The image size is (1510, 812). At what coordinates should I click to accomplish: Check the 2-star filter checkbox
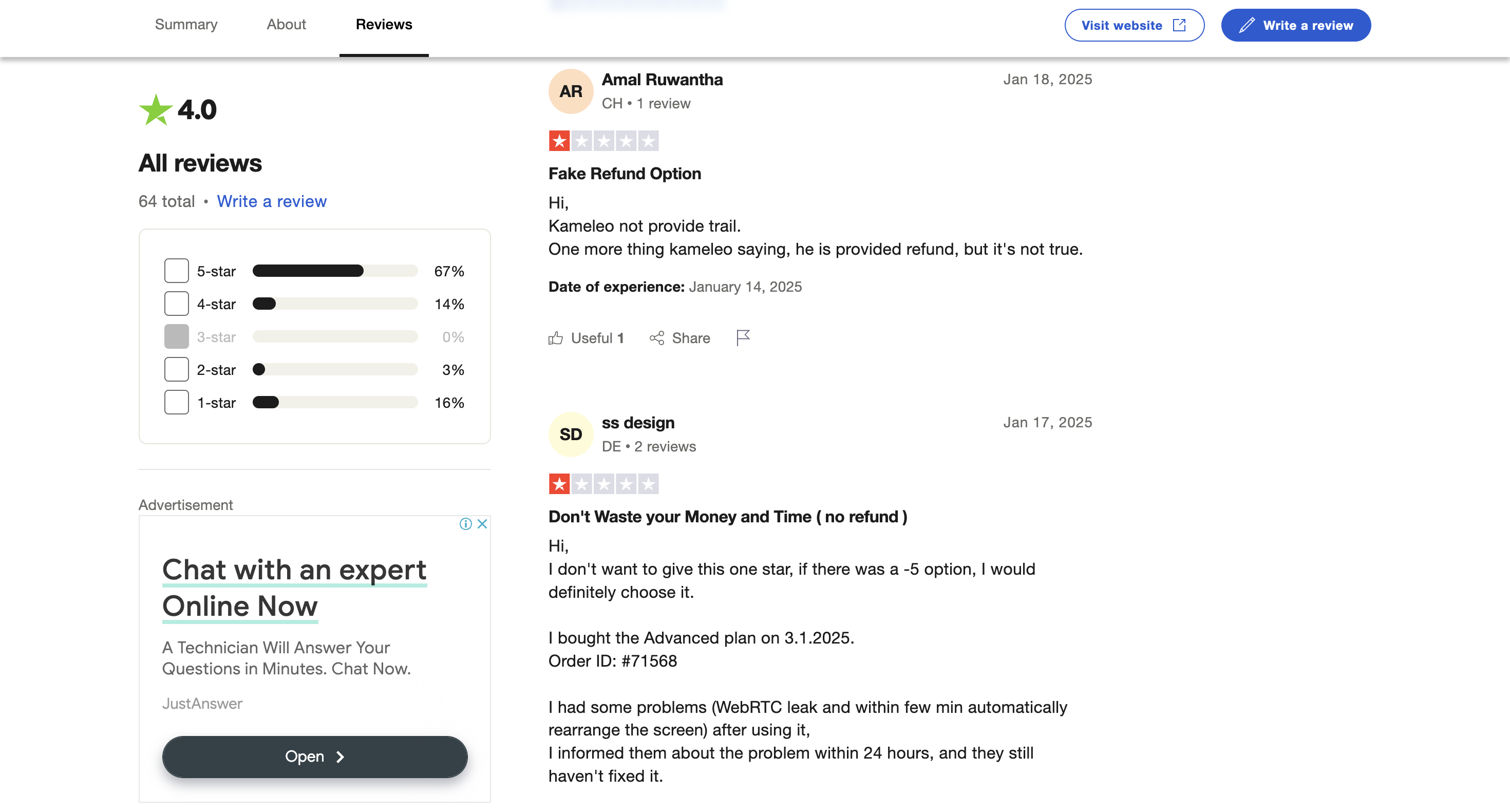click(177, 369)
